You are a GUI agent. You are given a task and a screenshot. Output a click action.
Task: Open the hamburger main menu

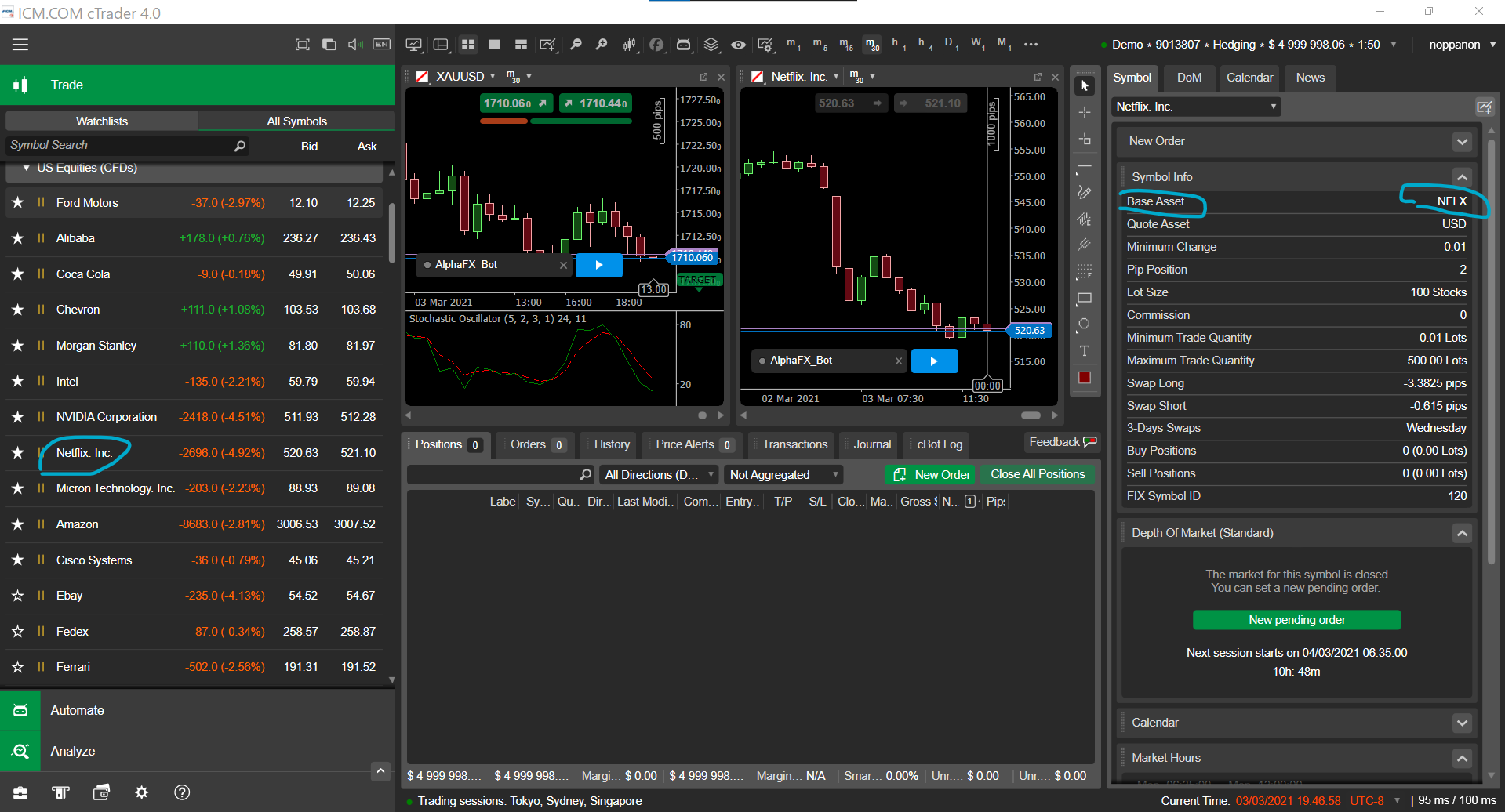20,45
